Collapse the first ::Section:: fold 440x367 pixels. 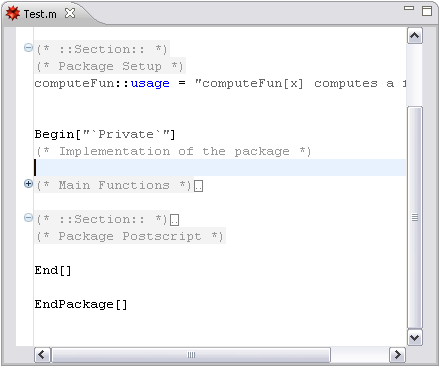(28, 48)
